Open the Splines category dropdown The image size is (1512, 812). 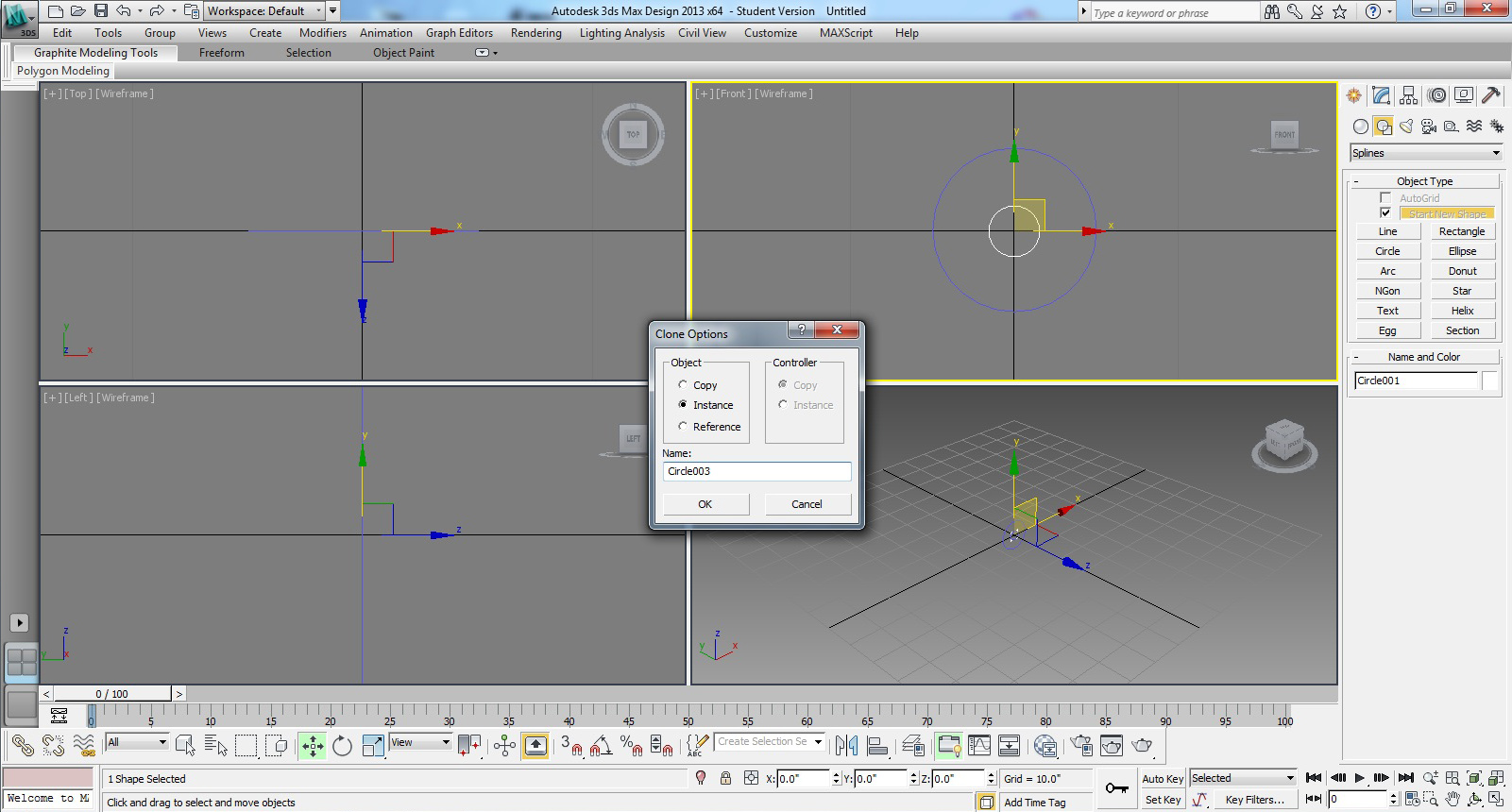[1426, 153]
